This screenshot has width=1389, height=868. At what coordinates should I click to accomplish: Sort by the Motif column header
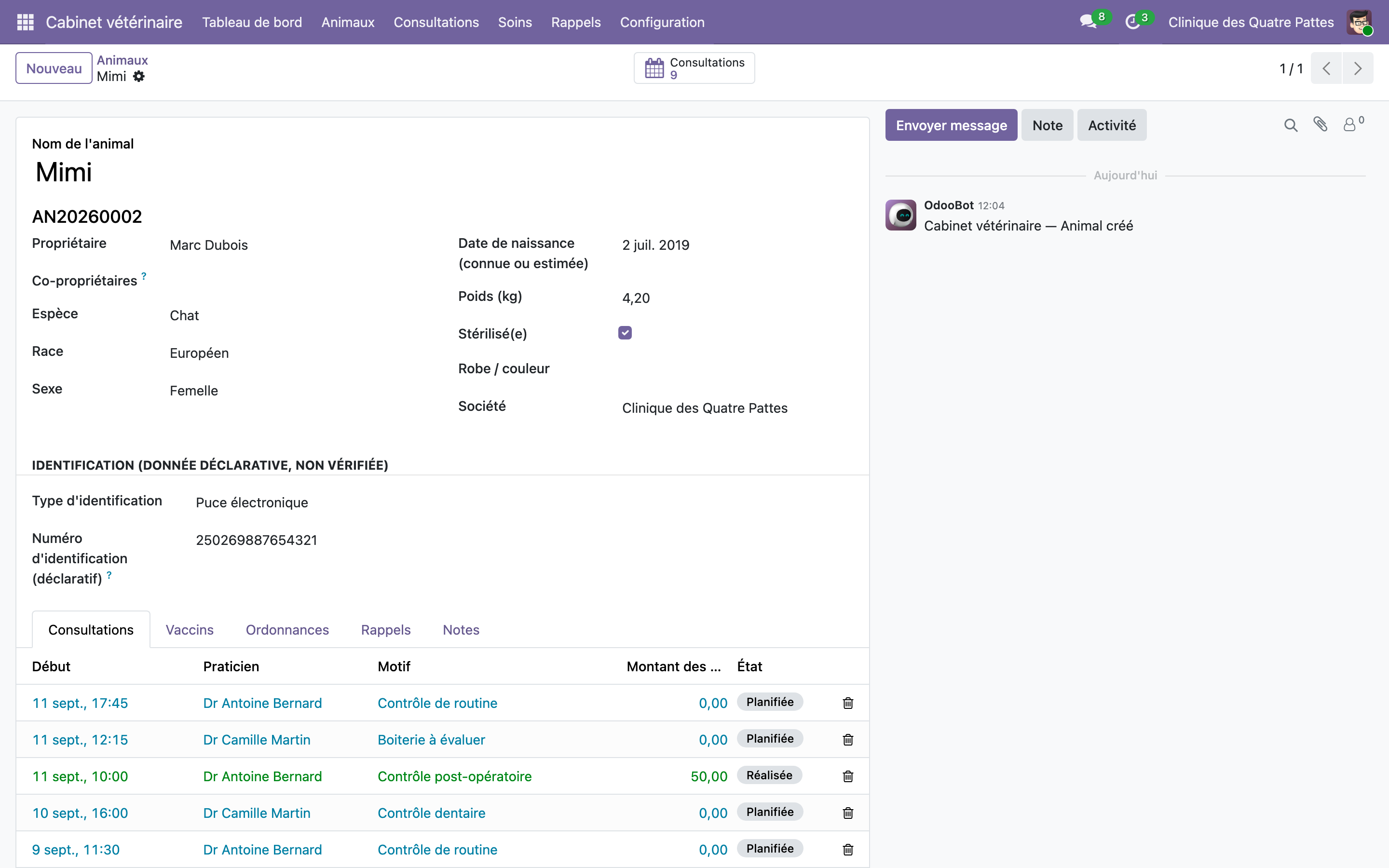[394, 666]
